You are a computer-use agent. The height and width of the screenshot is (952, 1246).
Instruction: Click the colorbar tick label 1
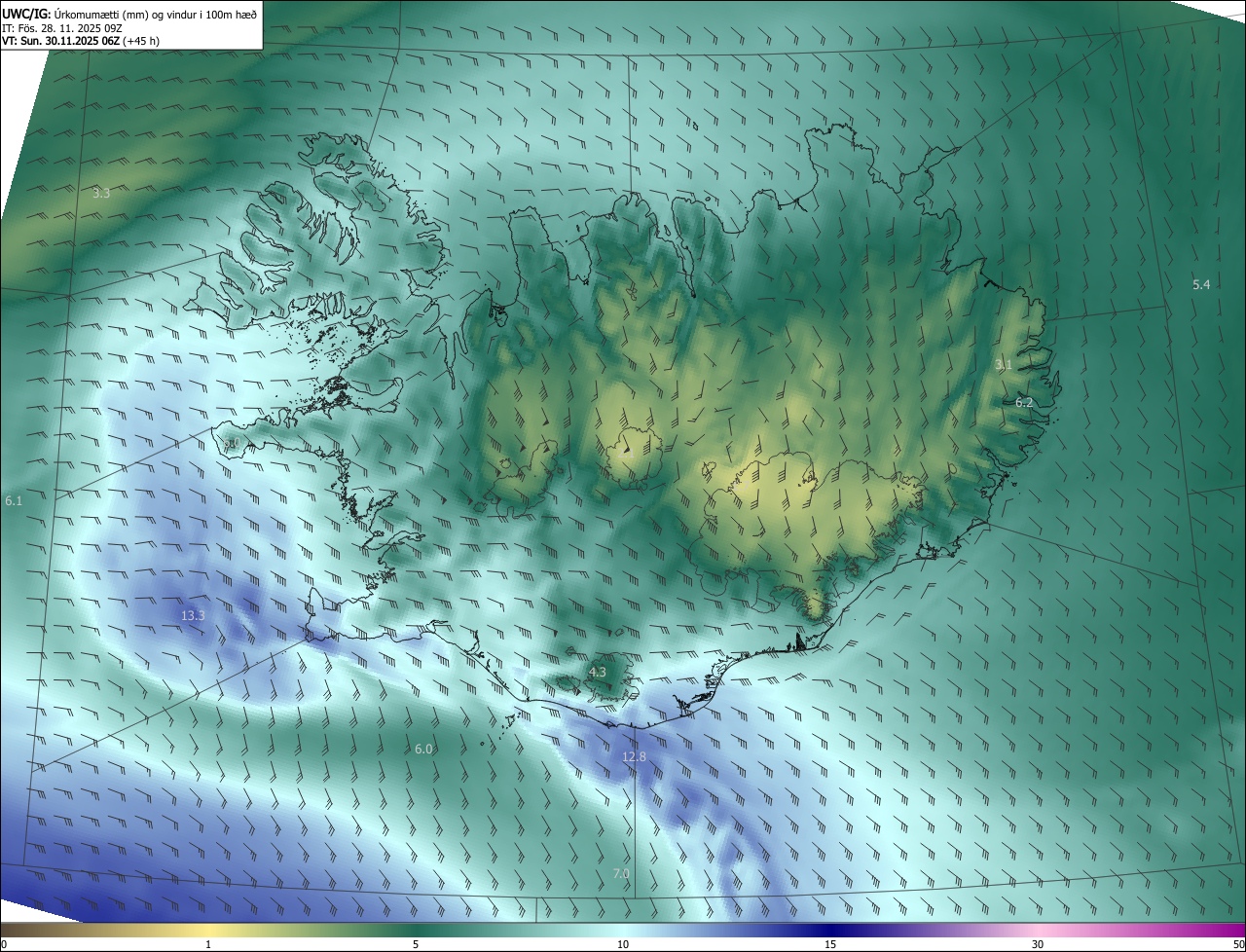tap(208, 944)
